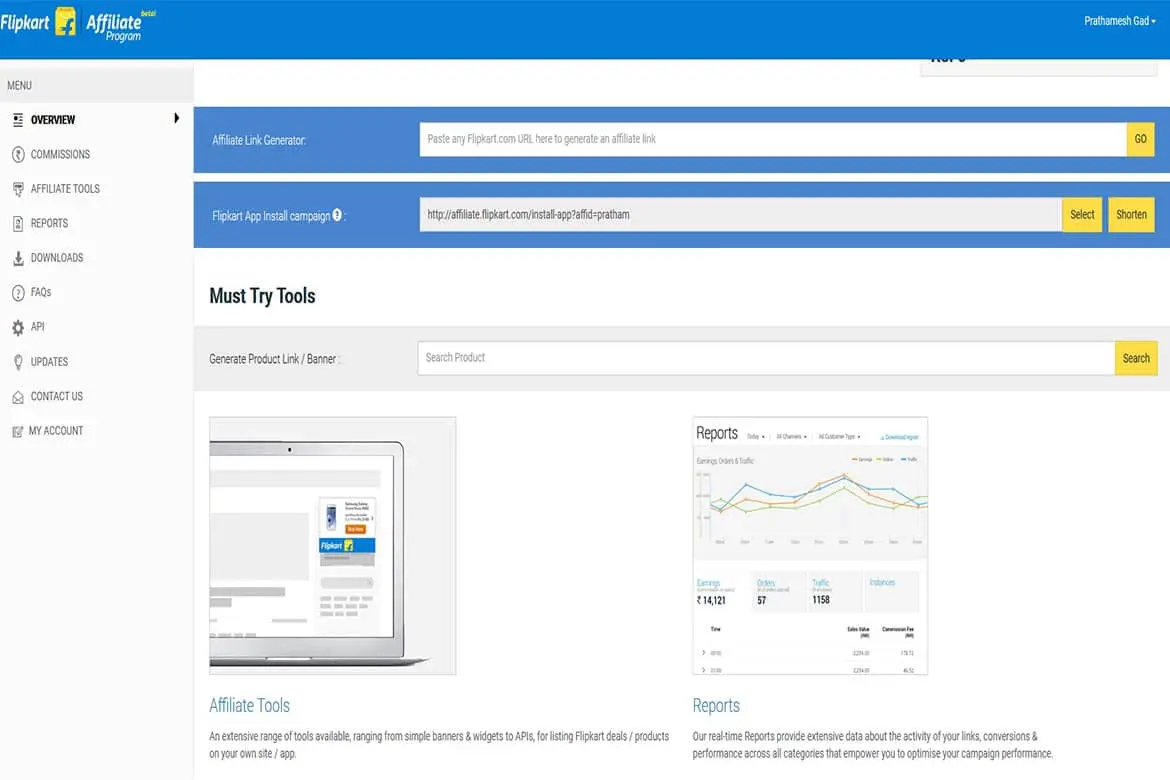Click the Select button beside campaign URL
The width and height of the screenshot is (1170, 780).
click(1082, 214)
